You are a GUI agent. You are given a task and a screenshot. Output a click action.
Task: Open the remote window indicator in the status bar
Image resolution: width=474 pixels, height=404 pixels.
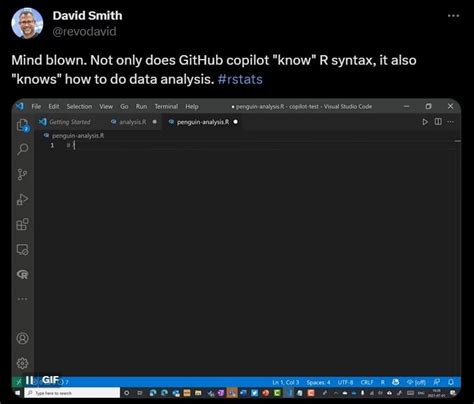[x=19, y=382]
